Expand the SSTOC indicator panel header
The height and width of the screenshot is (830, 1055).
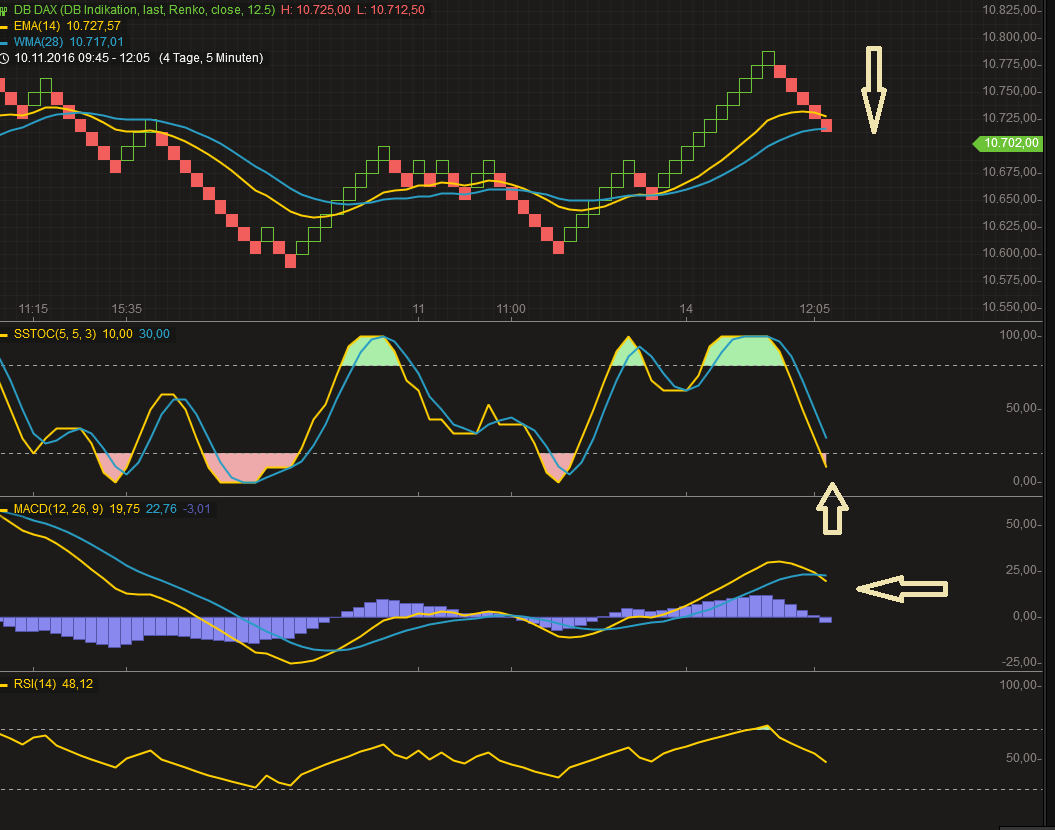[x=57, y=333]
